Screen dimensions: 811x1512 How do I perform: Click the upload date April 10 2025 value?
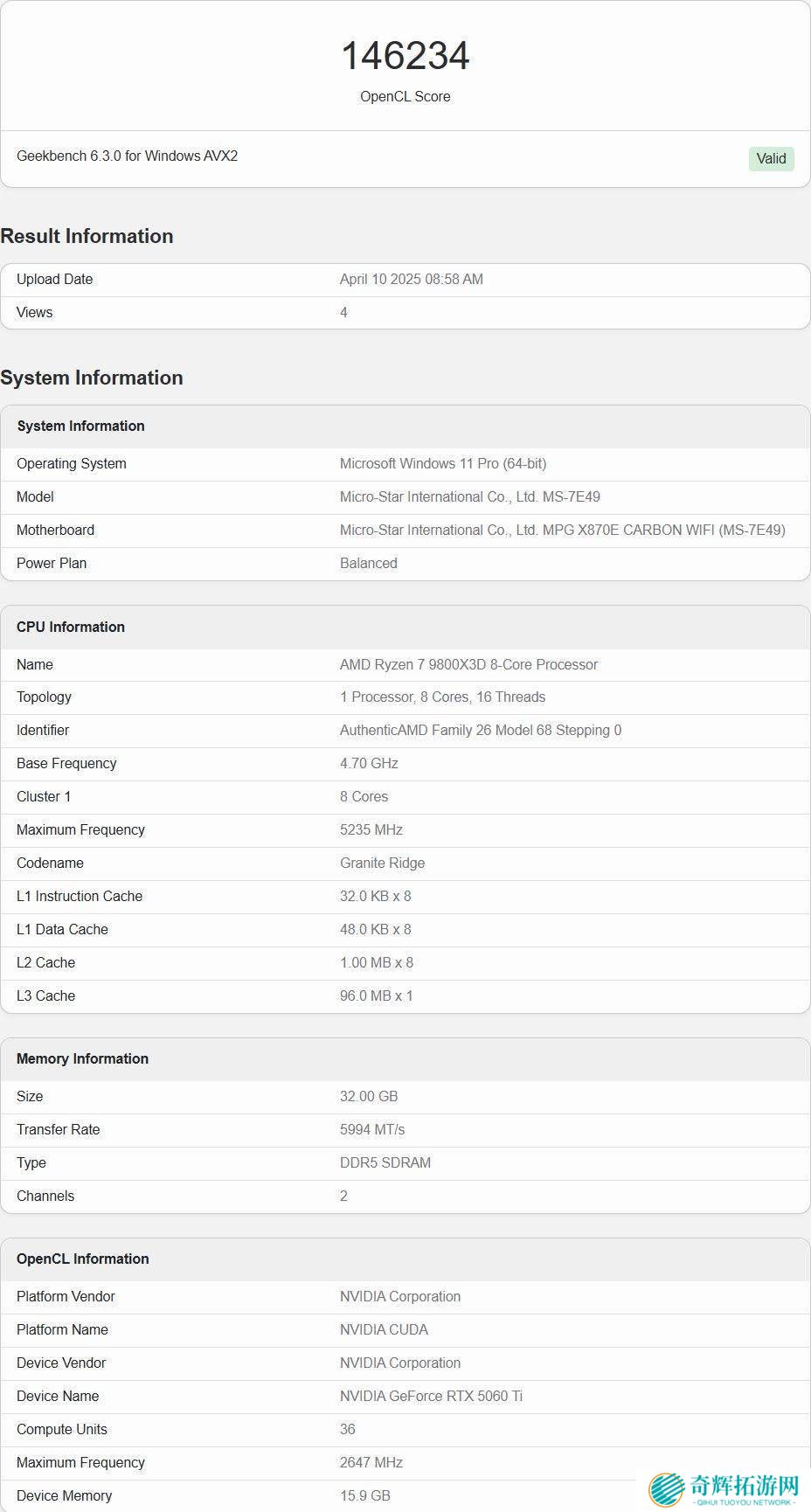[411, 279]
